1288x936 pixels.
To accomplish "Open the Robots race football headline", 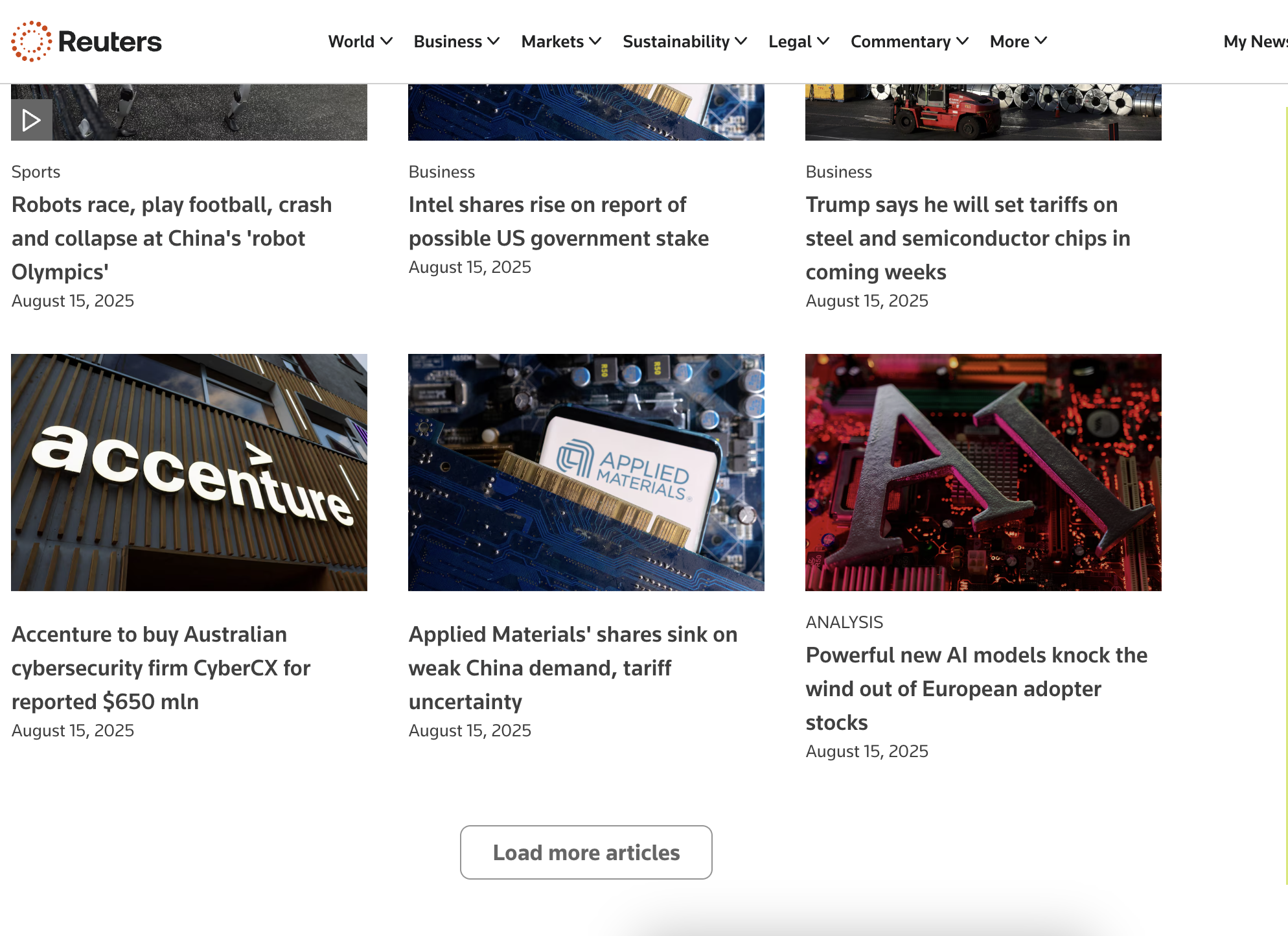I will (x=172, y=238).
